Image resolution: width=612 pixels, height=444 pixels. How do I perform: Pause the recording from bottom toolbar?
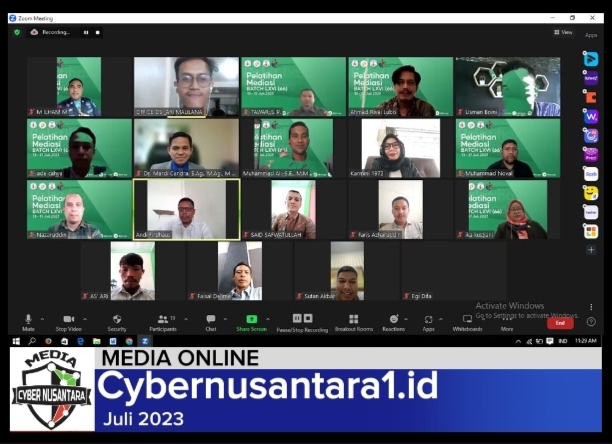point(297,318)
